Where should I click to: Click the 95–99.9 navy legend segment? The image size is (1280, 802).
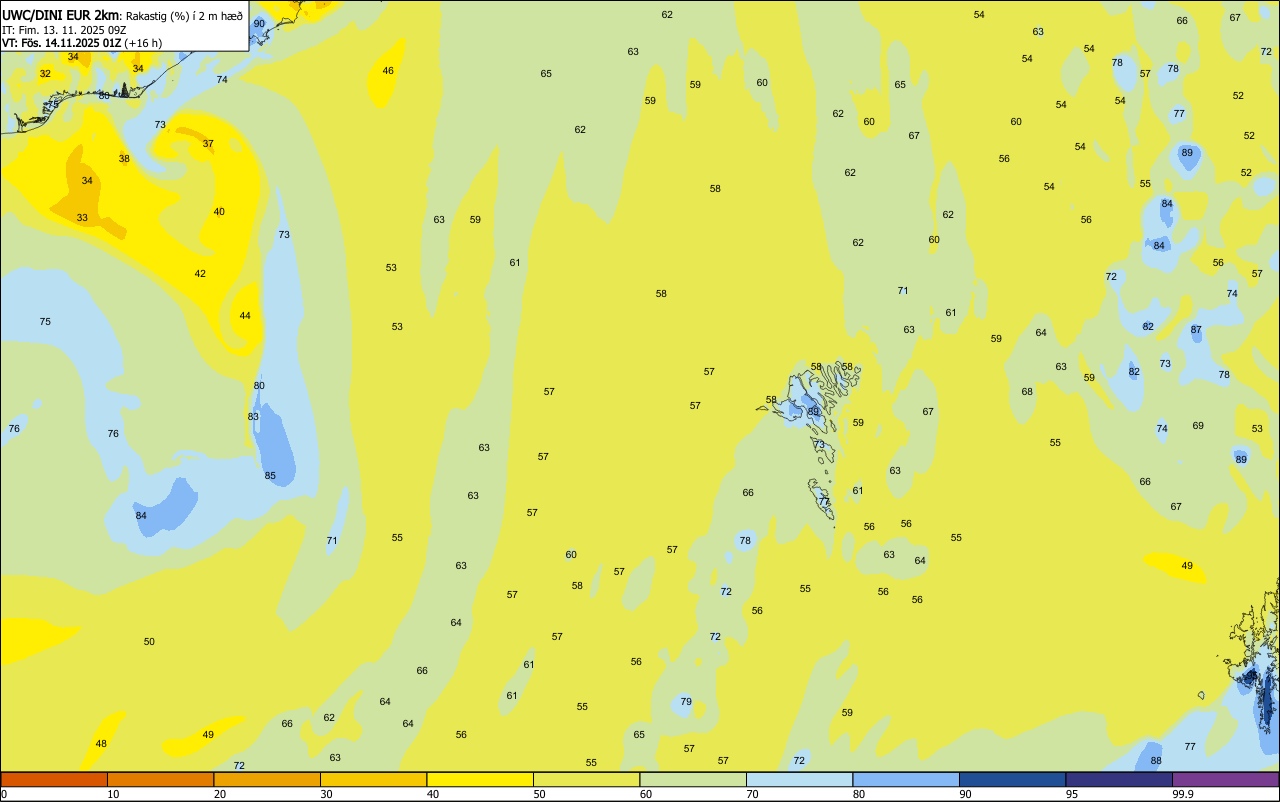[x=1119, y=779]
